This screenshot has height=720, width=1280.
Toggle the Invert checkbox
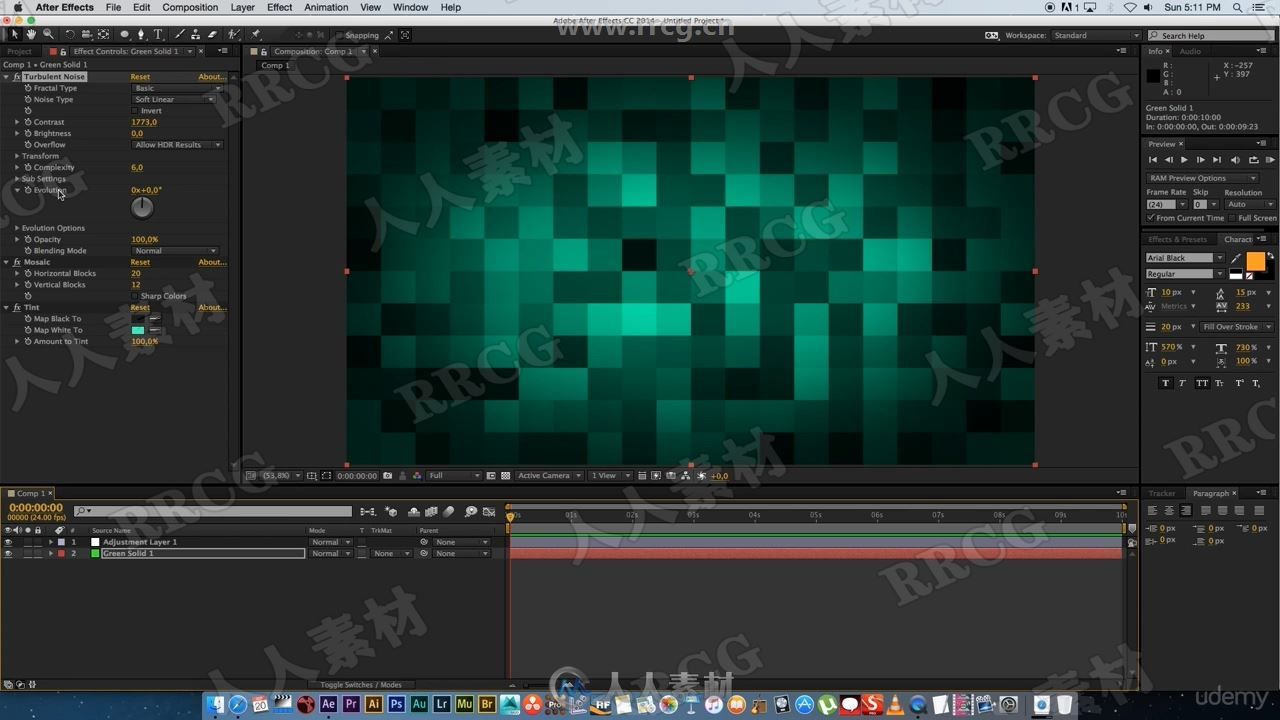[136, 111]
